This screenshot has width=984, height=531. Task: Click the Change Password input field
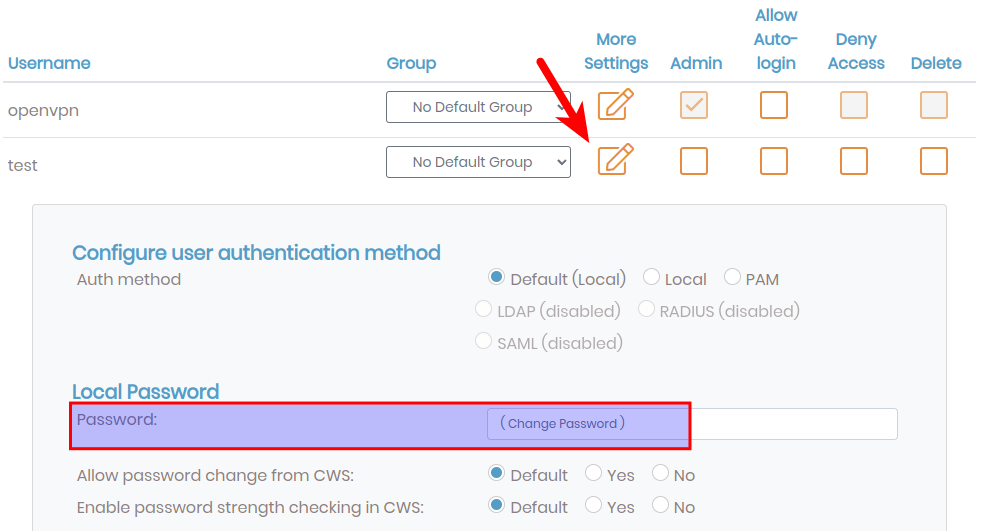point(692,424)
